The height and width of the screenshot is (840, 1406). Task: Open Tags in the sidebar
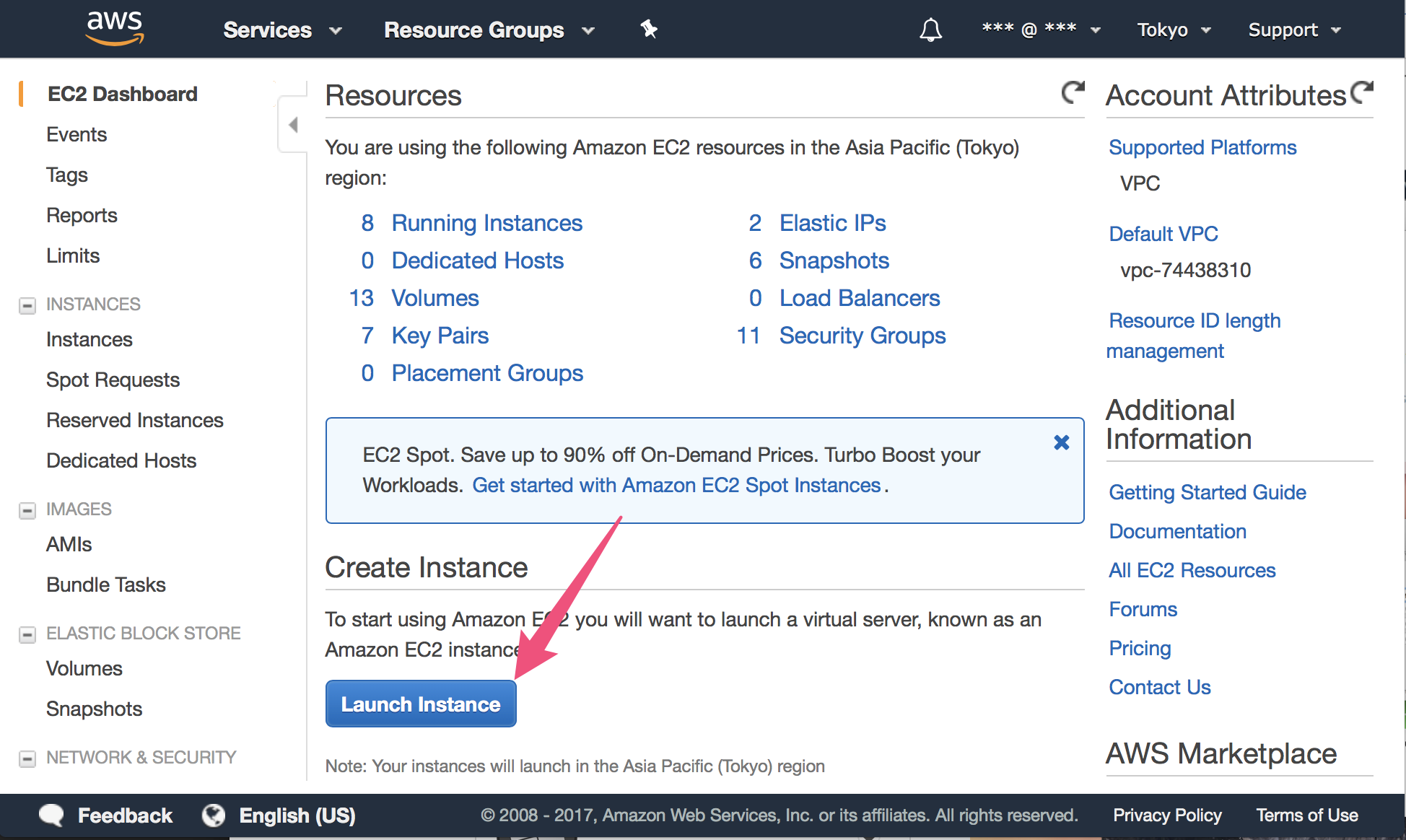[x=67, y=175]
